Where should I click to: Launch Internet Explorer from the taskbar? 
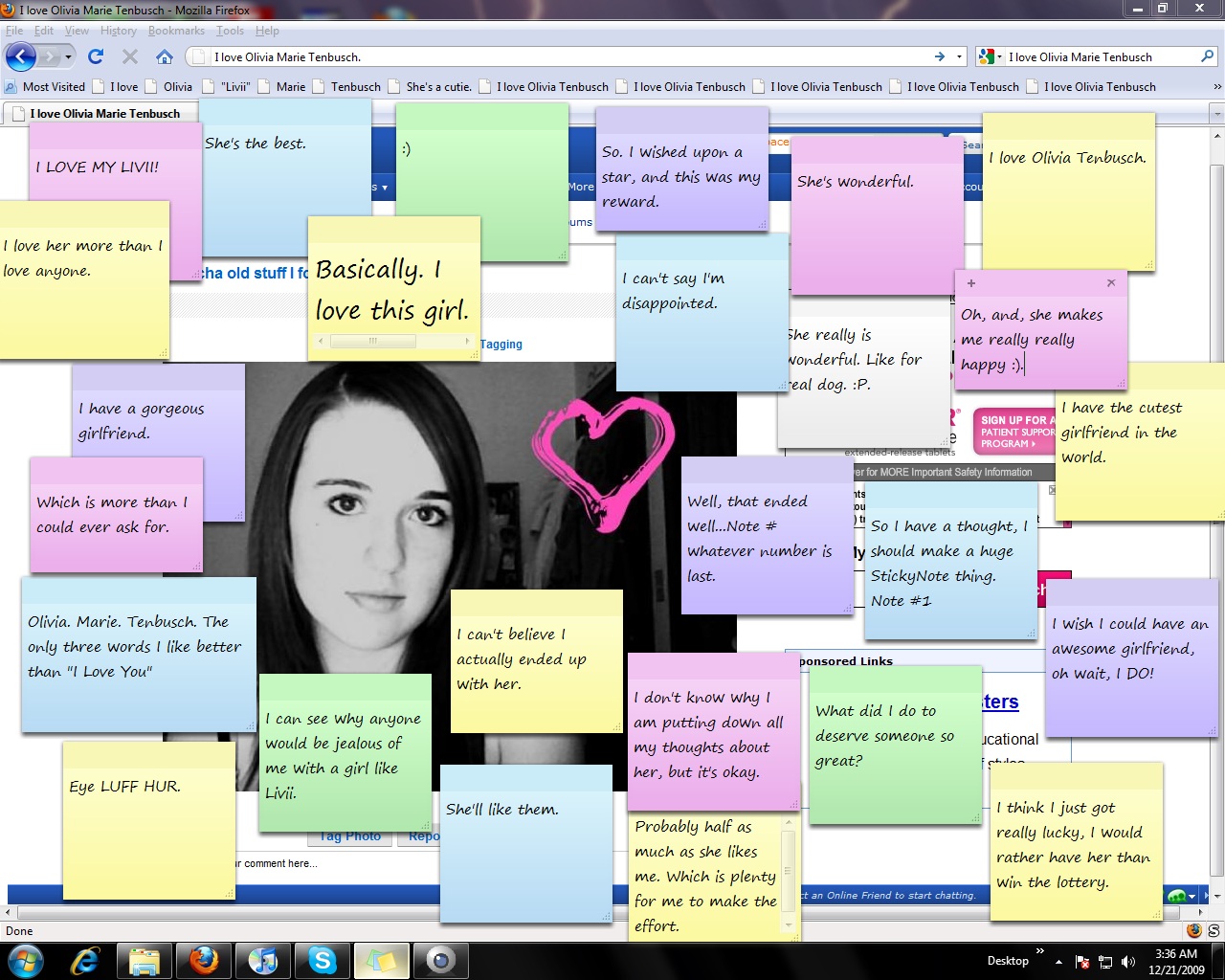[x=85, y=960]
